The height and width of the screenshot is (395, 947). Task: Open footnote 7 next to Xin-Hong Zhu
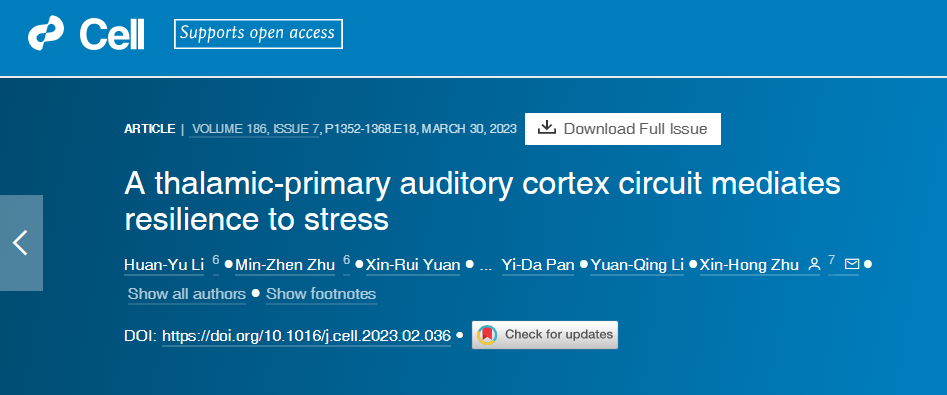pos(832,261)
